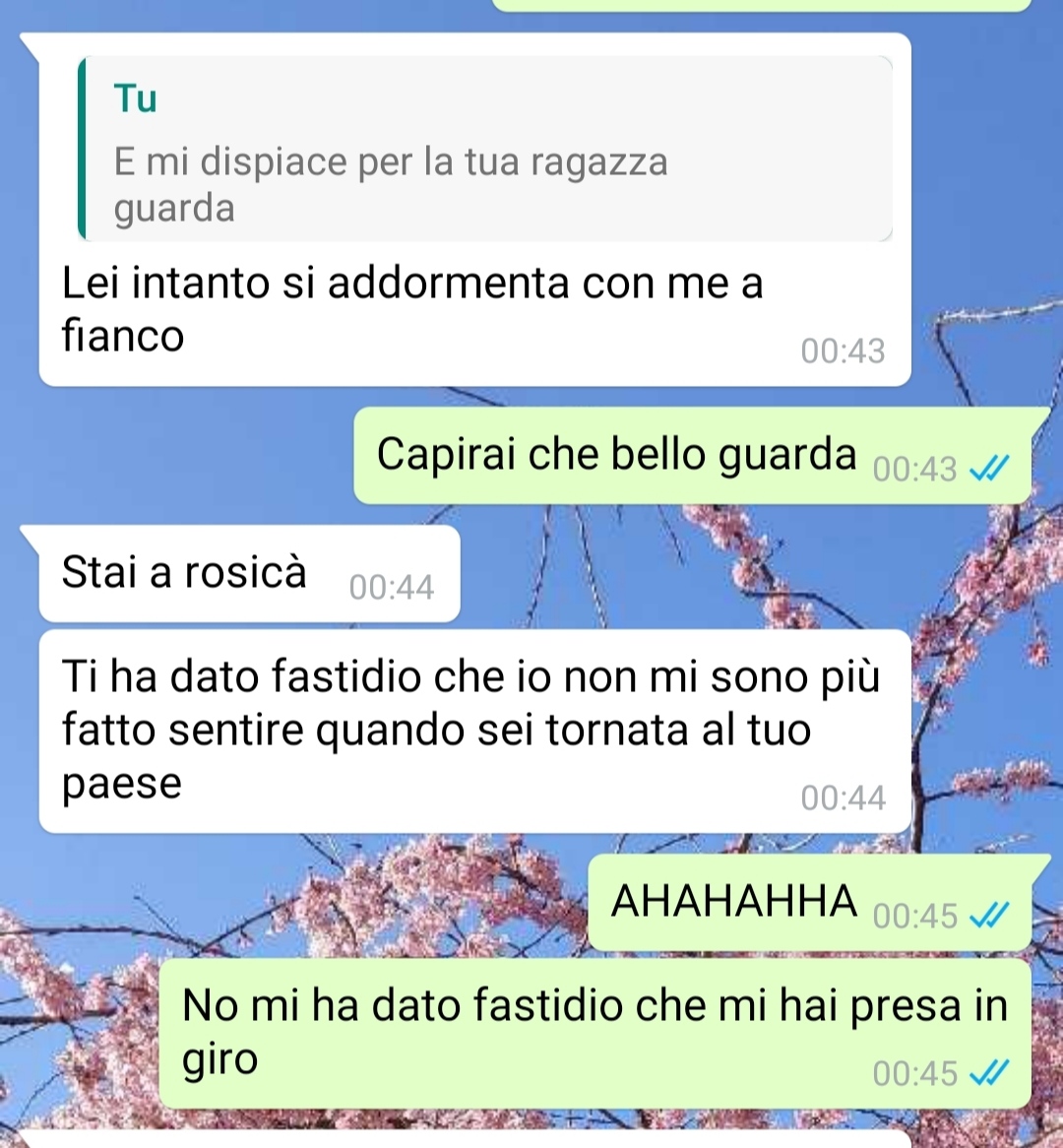Image resolution: width=1063 pixels, height=1148 pixels.
Task: Tap blue ticks on "mi hai presa in giro"
Action: tap(989, 1073)
